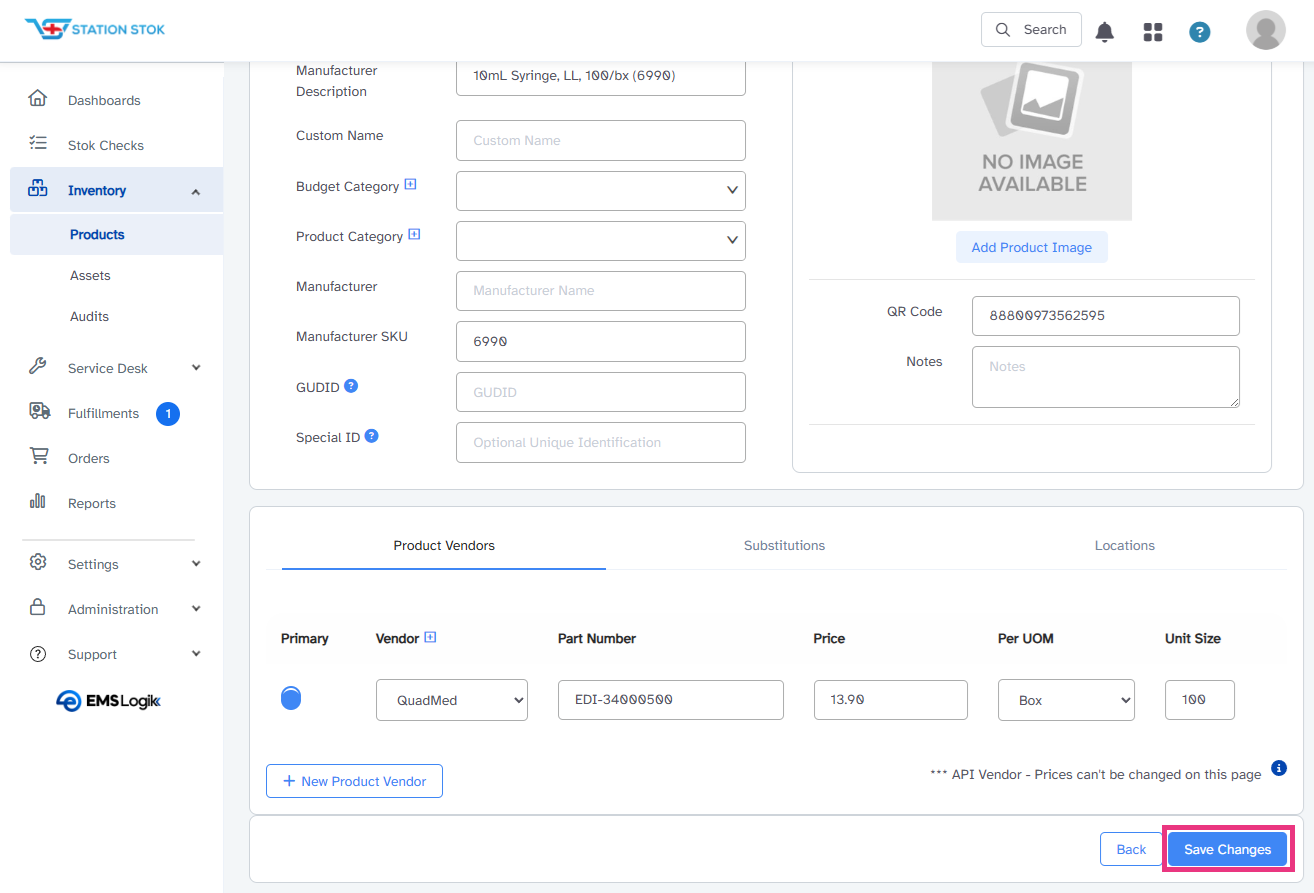Click the API Vendor info icon
The width and height of the screenshot is (1314, 893).
[1278, 768]
